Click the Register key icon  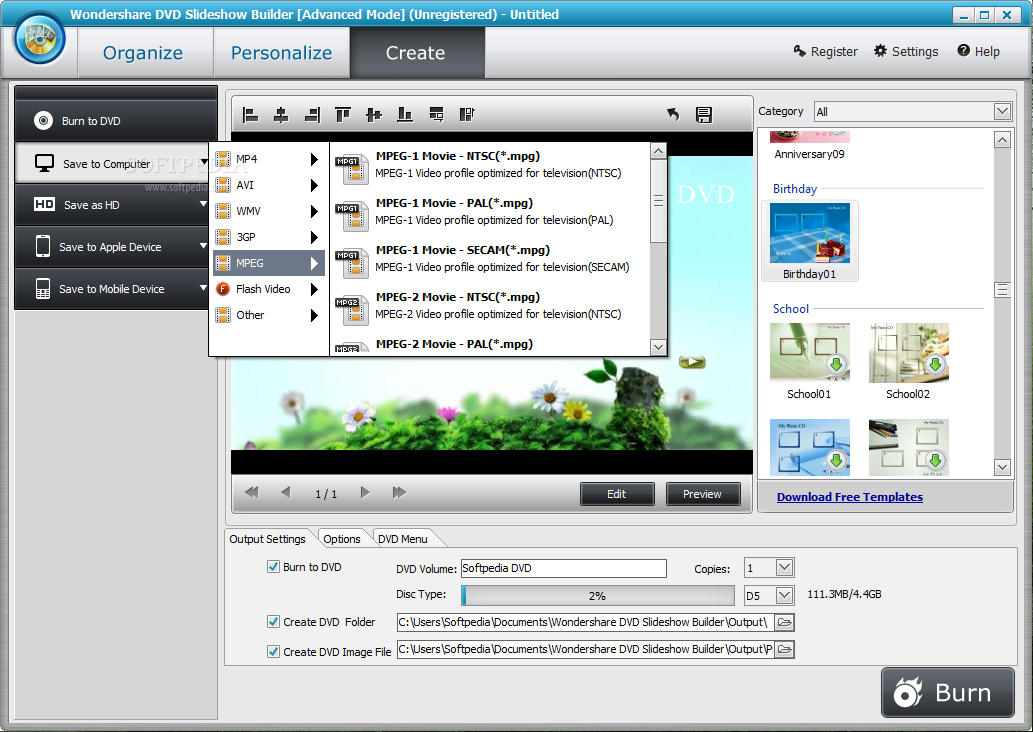799,51
